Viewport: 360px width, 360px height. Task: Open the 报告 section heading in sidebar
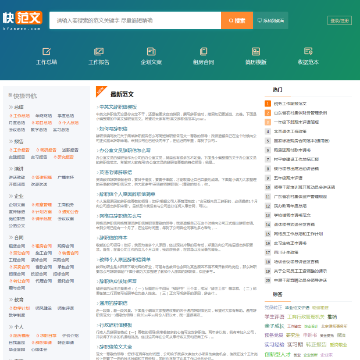click(18, 142)
